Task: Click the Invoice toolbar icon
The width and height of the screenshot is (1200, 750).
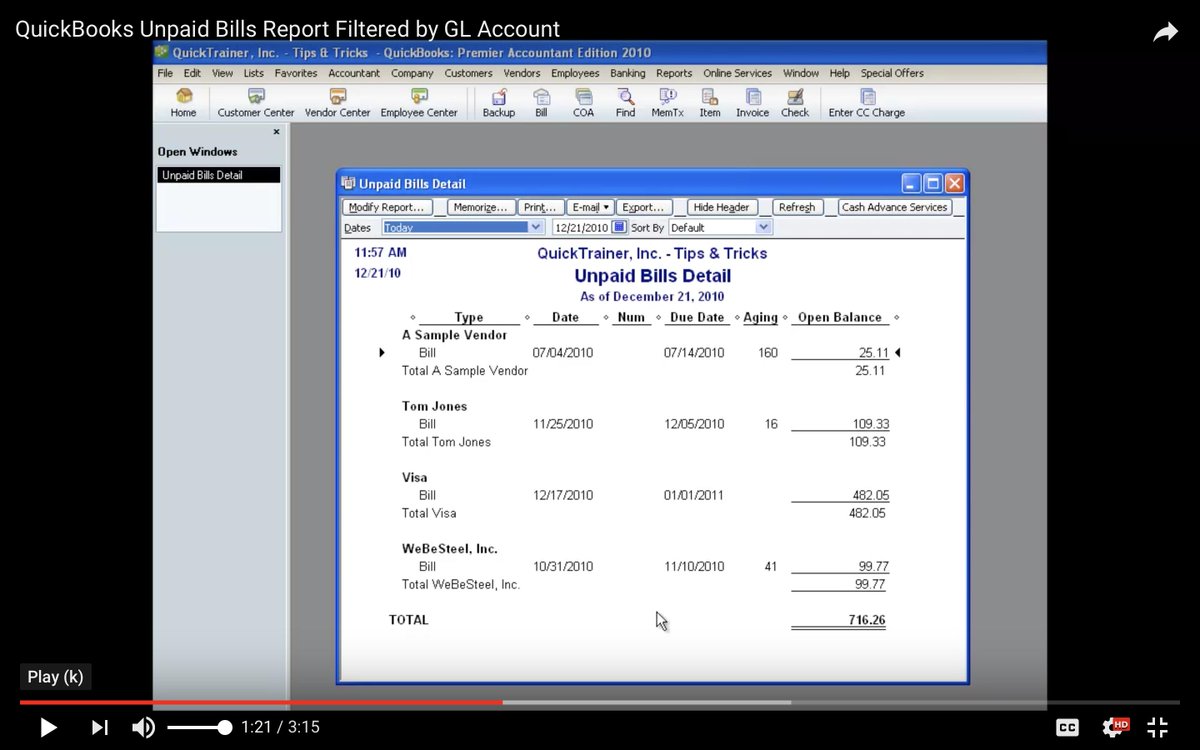Action: point(752,103)
